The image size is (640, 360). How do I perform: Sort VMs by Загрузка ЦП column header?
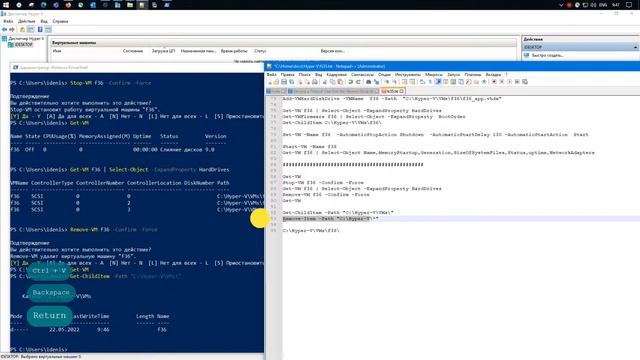(x=163, y=51)
